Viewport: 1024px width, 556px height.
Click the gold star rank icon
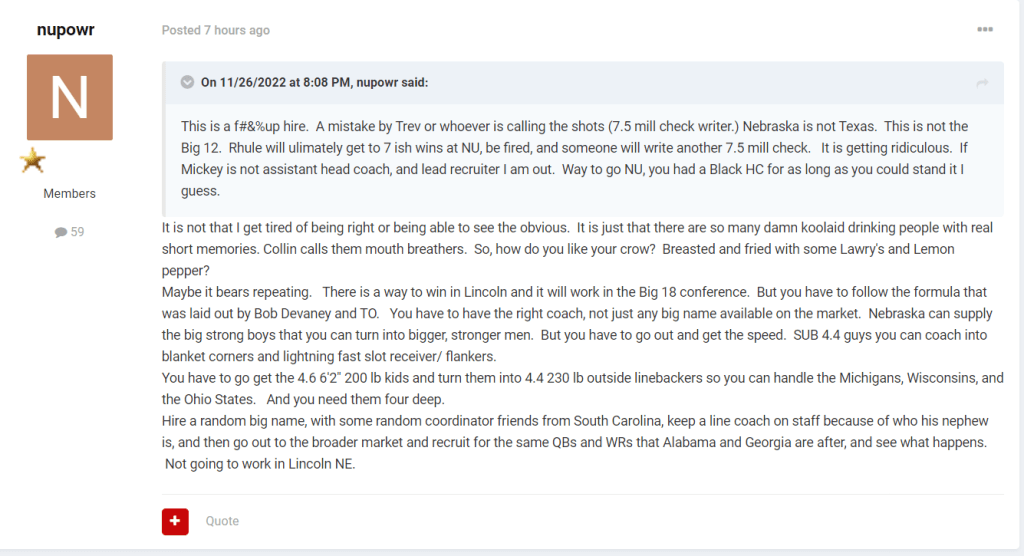(x=32, y=160)
